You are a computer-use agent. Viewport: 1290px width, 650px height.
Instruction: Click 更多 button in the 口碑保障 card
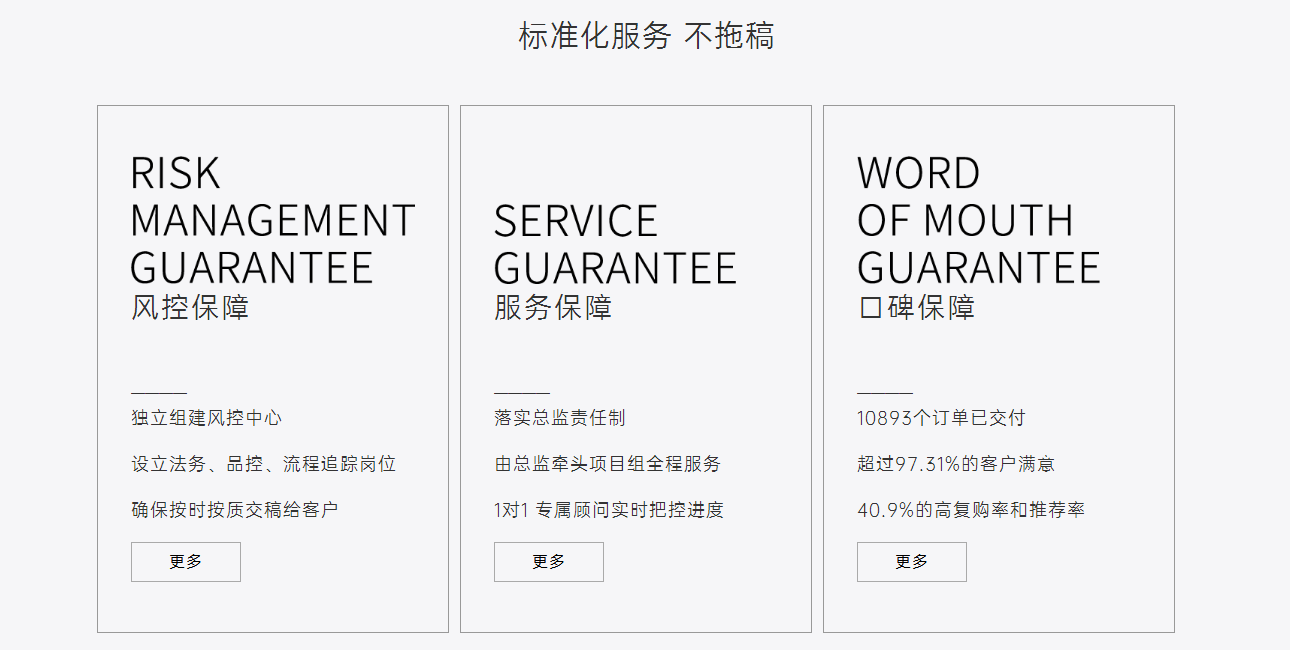click(911, 562)
